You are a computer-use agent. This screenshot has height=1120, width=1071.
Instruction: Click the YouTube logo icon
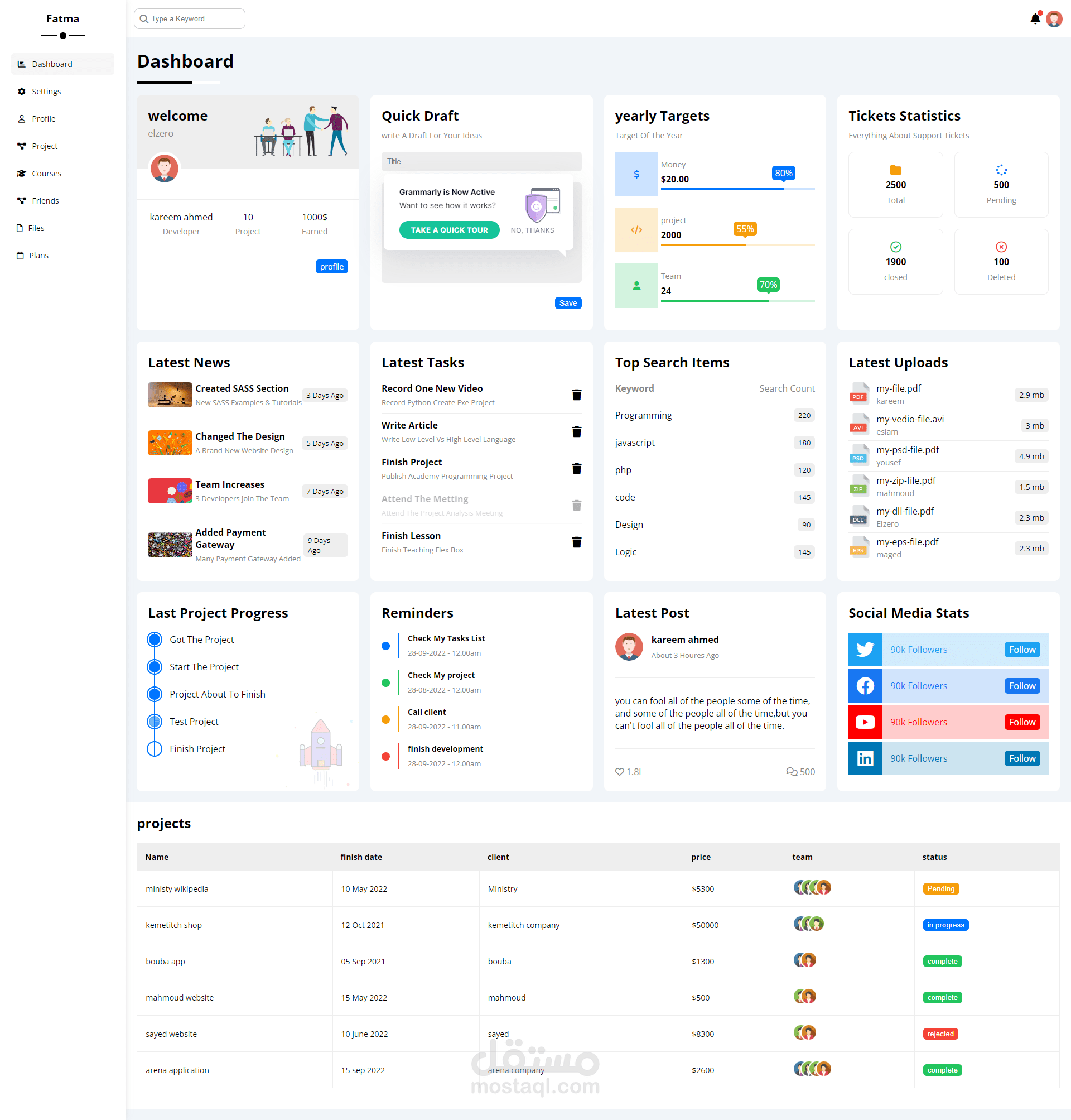pyautogui.click(x=865, y=722)
